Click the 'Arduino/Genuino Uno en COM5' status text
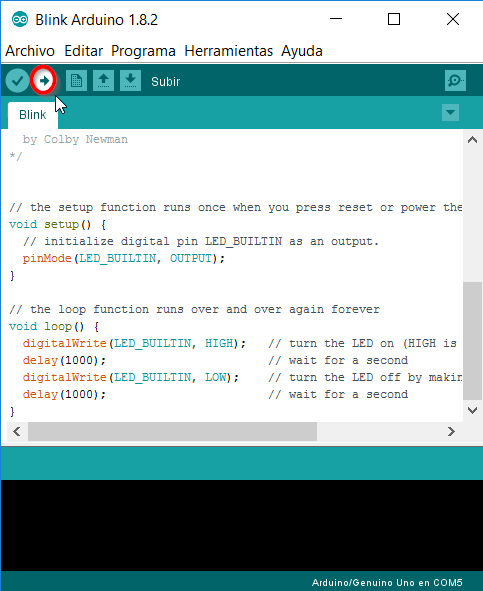This screenshot has height=591, width=483. pyautogui.click(x=387, y=583)
